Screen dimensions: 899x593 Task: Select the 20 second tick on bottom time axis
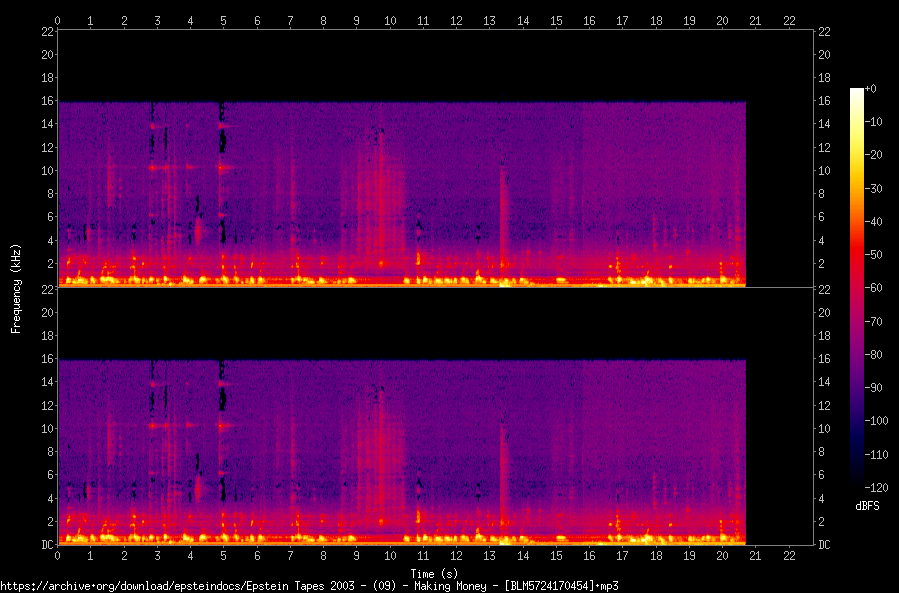tap(722, 555)
